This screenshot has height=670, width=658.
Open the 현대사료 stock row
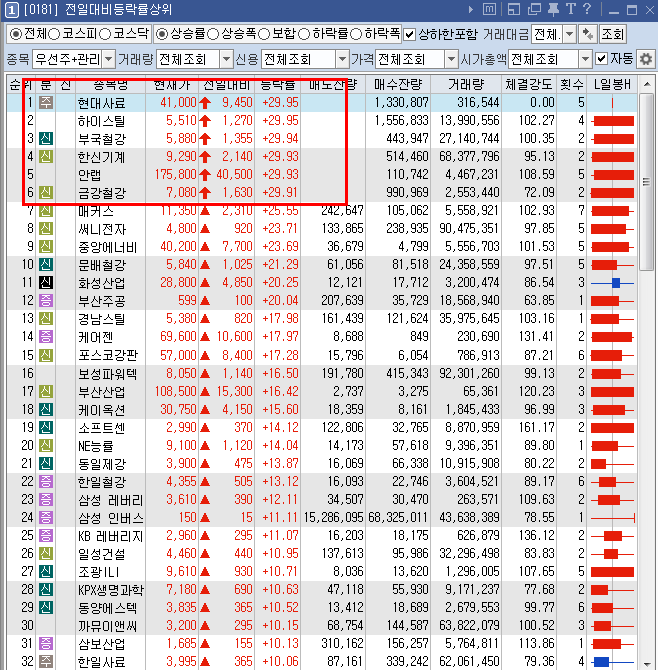click(322, 103)
